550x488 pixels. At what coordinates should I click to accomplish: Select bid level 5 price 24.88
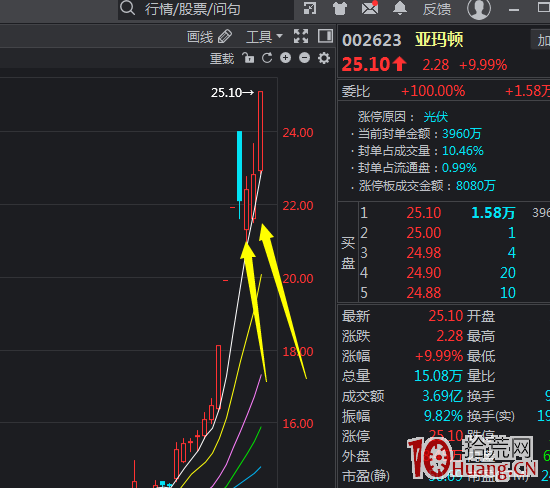tap(424, 293)
